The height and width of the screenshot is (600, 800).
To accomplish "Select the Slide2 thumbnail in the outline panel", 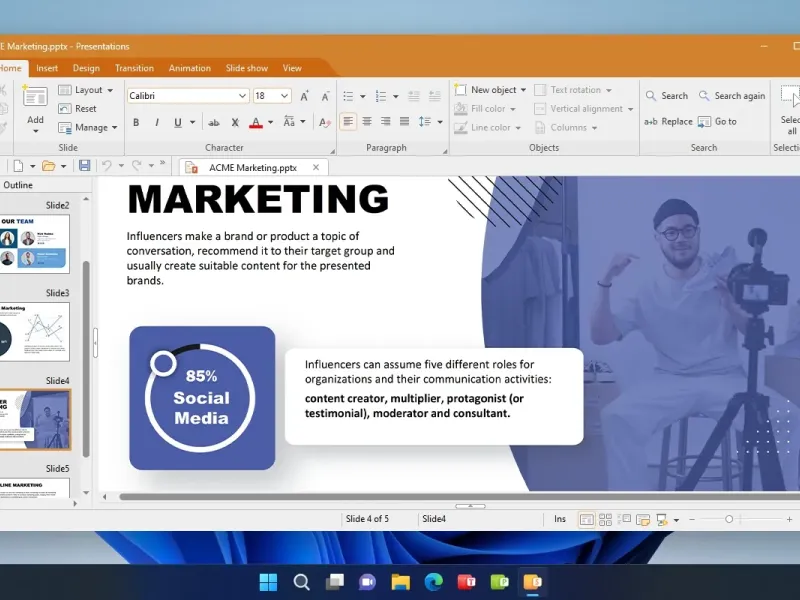I will pyautogui.click(x=35, y=243).
